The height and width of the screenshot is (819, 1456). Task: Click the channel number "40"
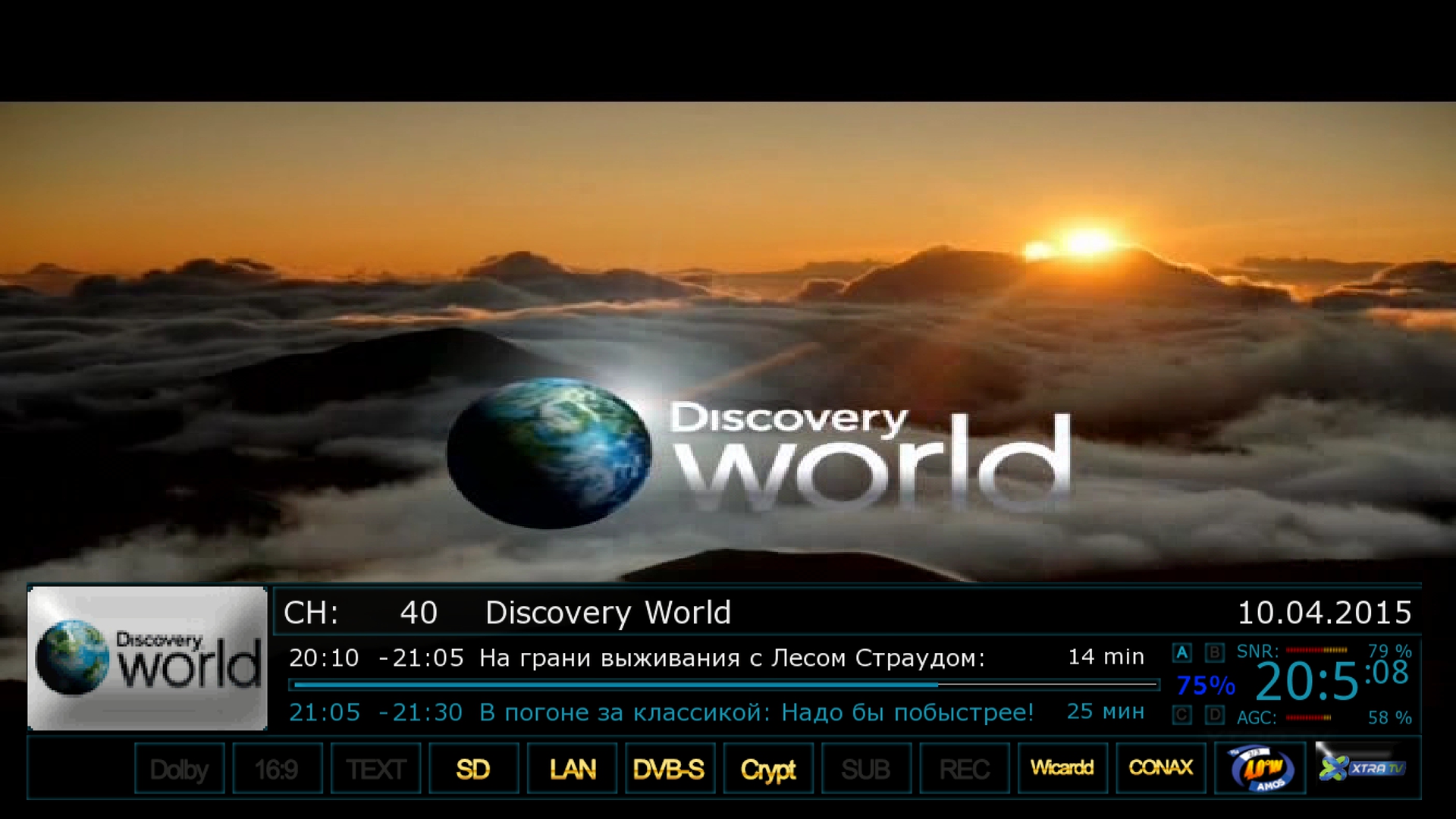419,613
